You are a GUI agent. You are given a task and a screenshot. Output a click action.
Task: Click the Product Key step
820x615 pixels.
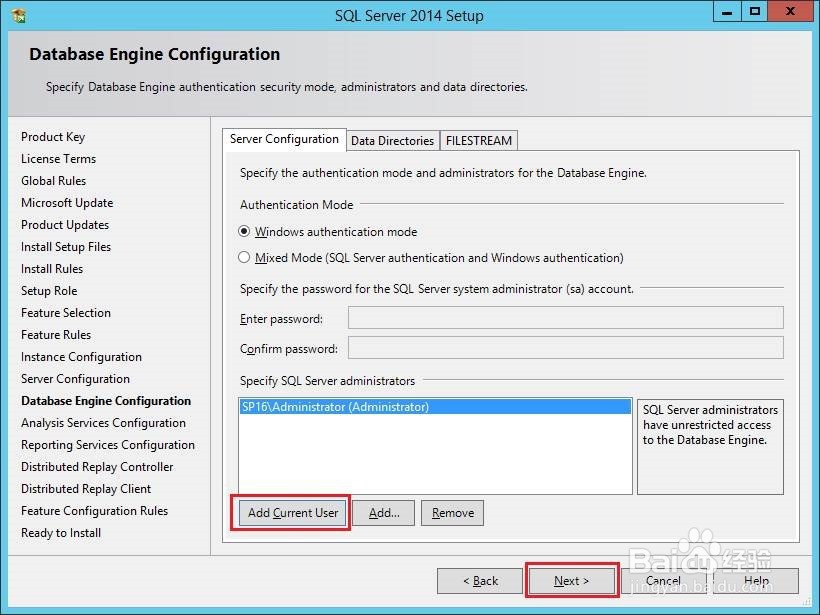(x=53, y=137)
